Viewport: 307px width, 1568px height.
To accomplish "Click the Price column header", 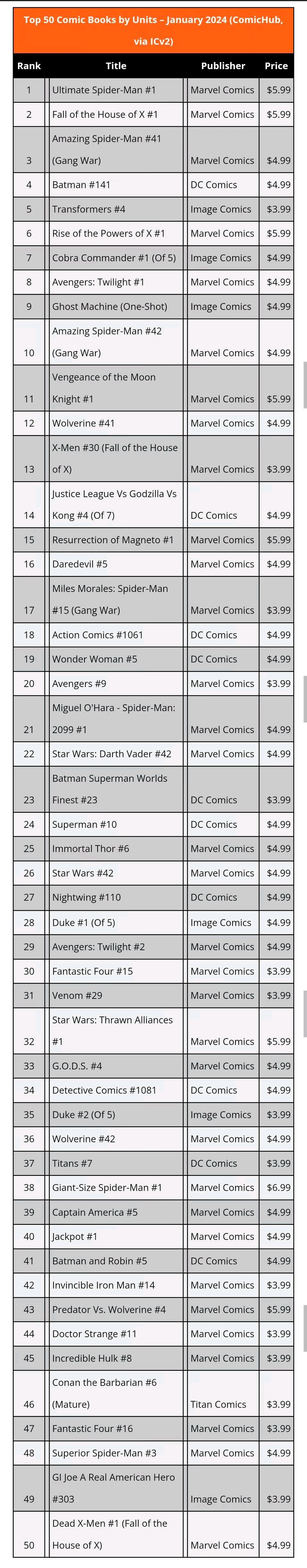I will pos(276,66).
